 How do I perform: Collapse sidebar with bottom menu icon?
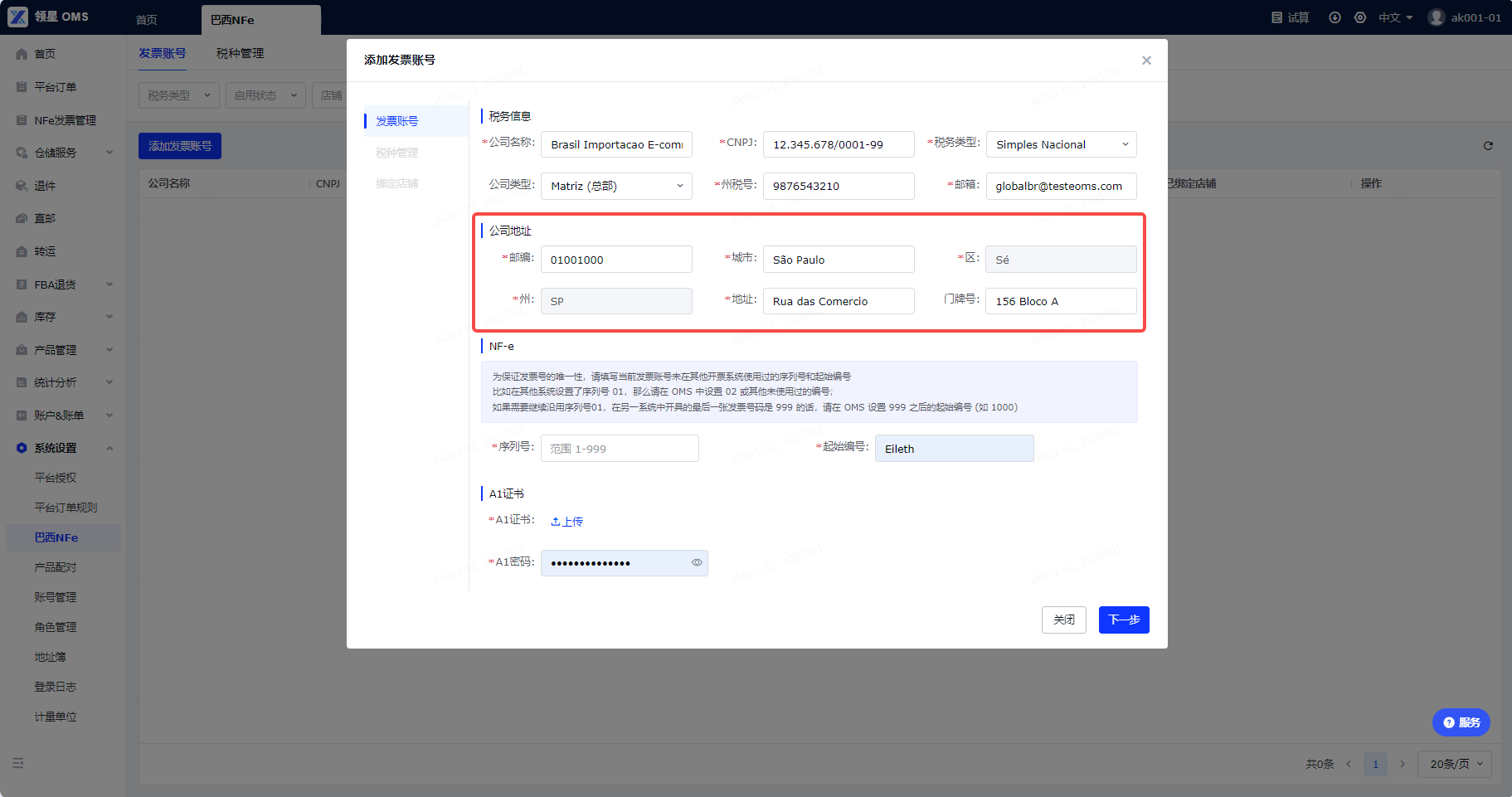pos(18,763)
